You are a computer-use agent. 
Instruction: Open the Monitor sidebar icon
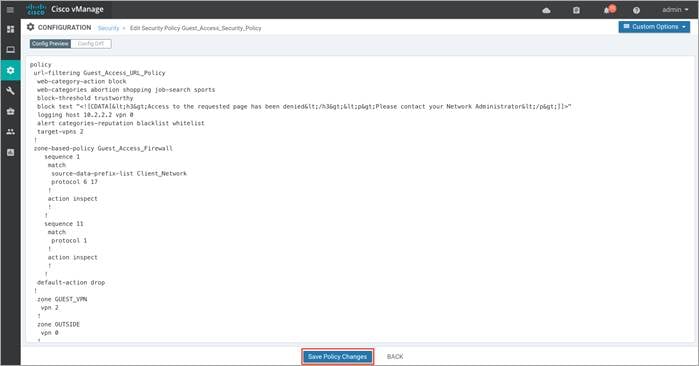pyautogui.click(x=10, y=49)
